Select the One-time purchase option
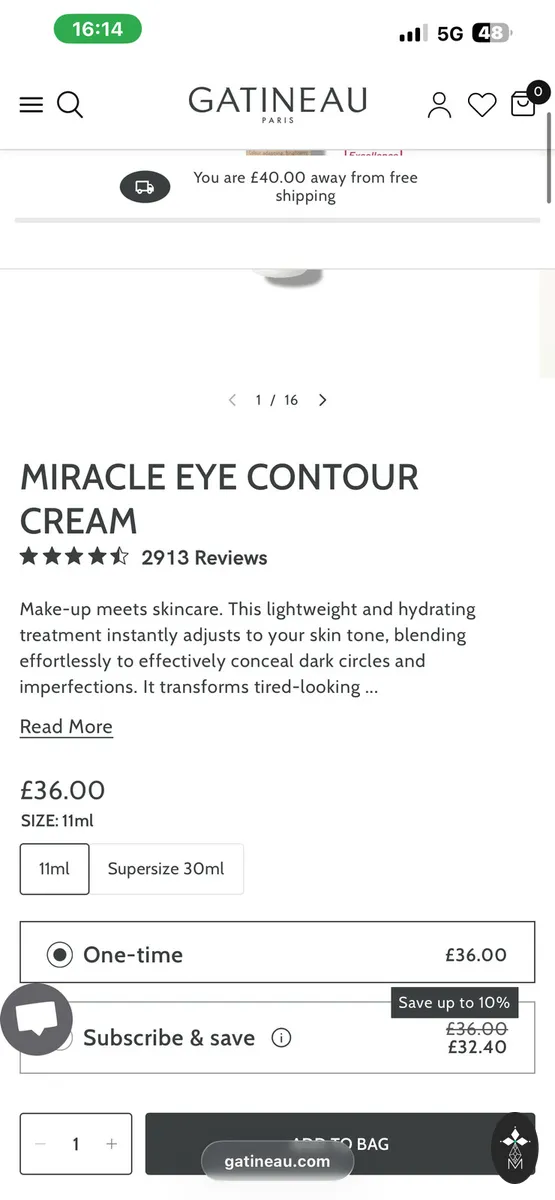Viewport: 555px width, 1200px height. click(278, 955)
